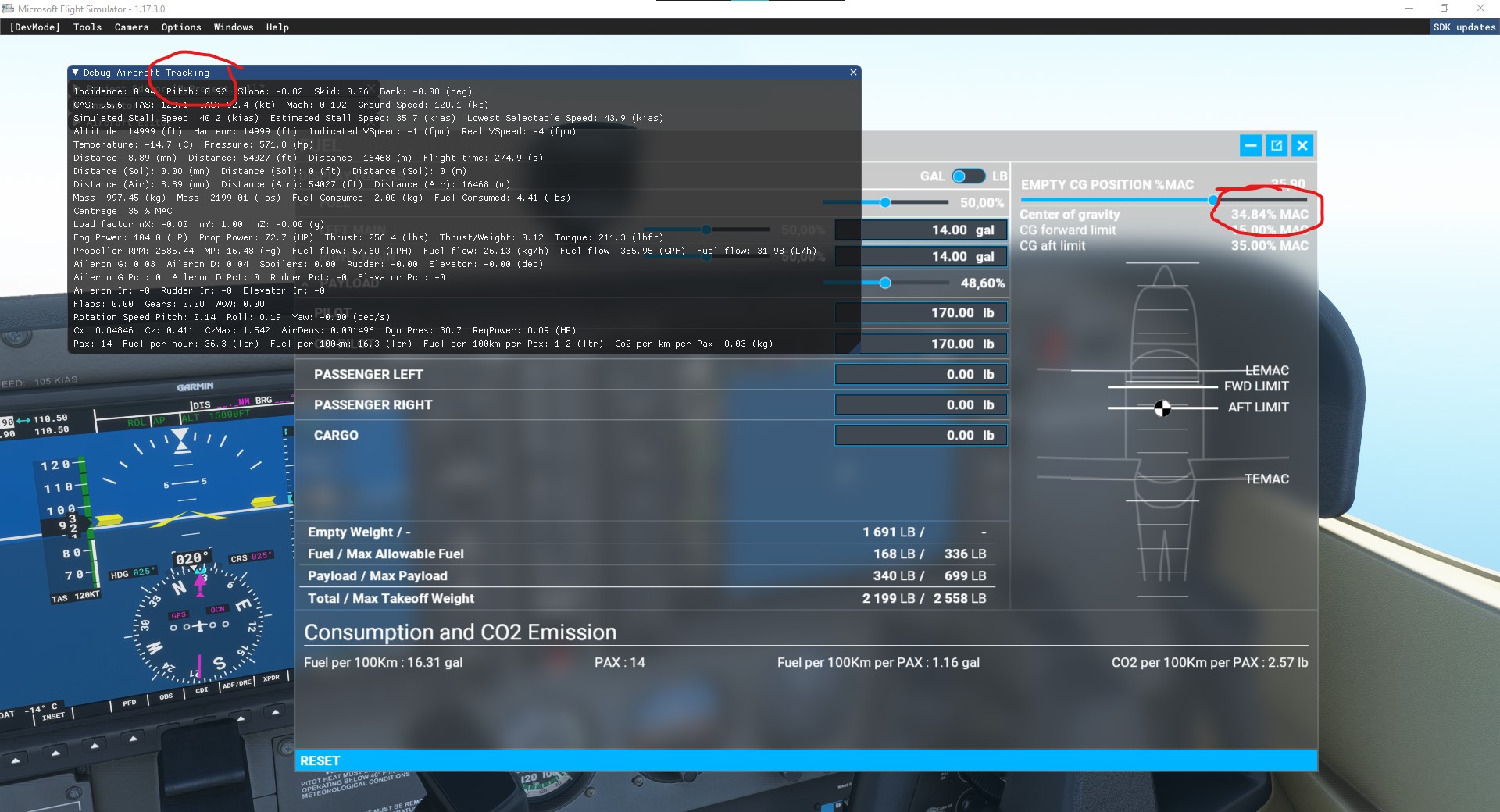Close the Debug Aircraft Tracking window
Screen dimensions: 1500x812
(853, 72)
